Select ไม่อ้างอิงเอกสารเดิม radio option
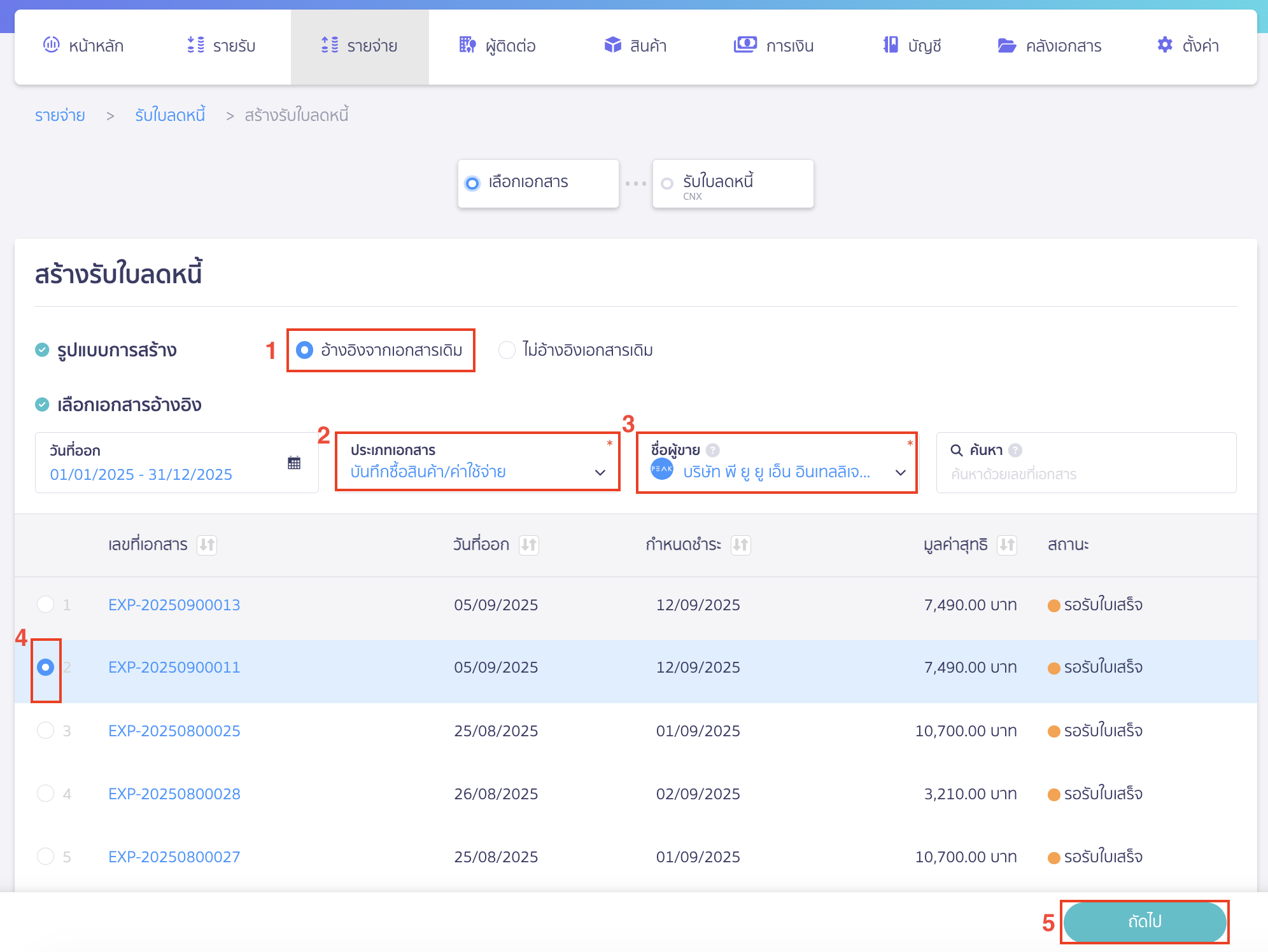Viewport: 1268px width, 952px height. tap(507, 350)
